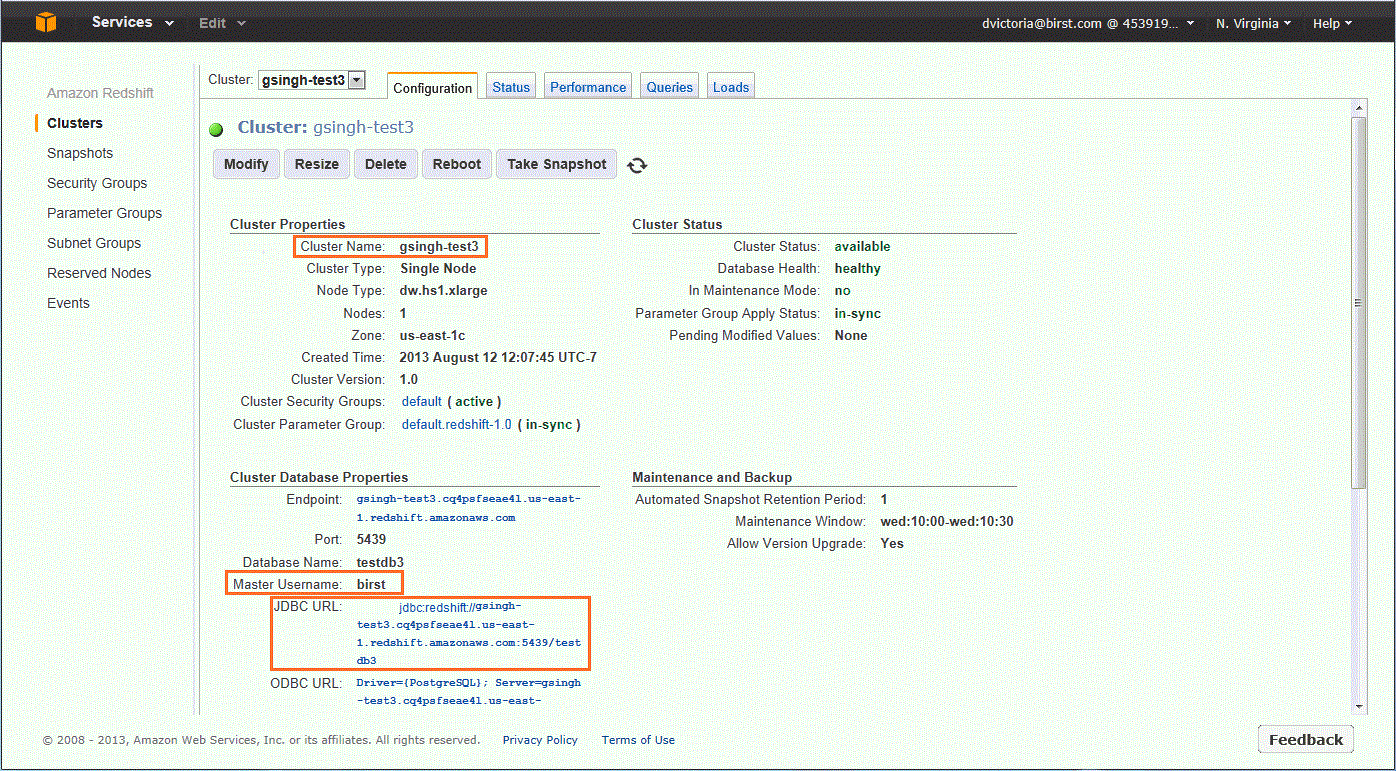
Task: Open the Queries tab
Action: click(669, 87)
